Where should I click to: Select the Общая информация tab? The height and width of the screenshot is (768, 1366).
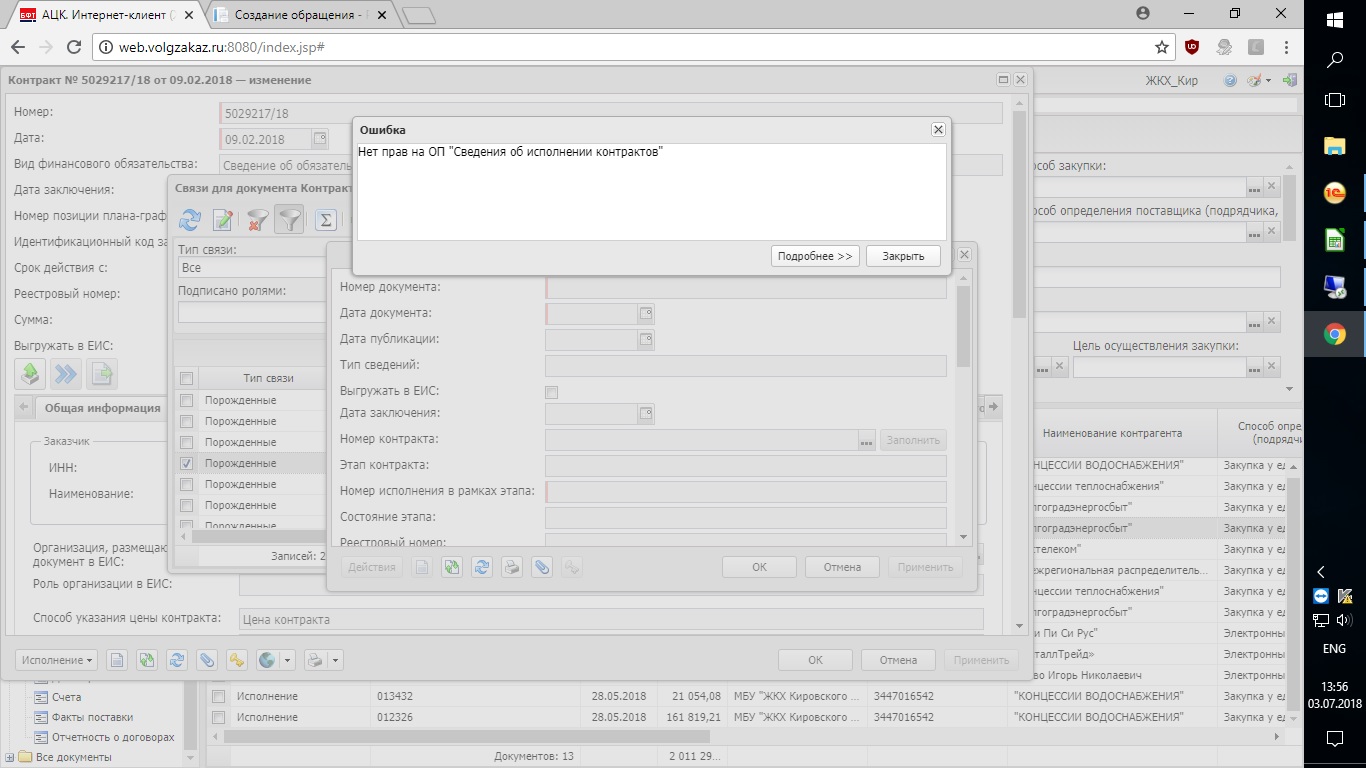102,408
